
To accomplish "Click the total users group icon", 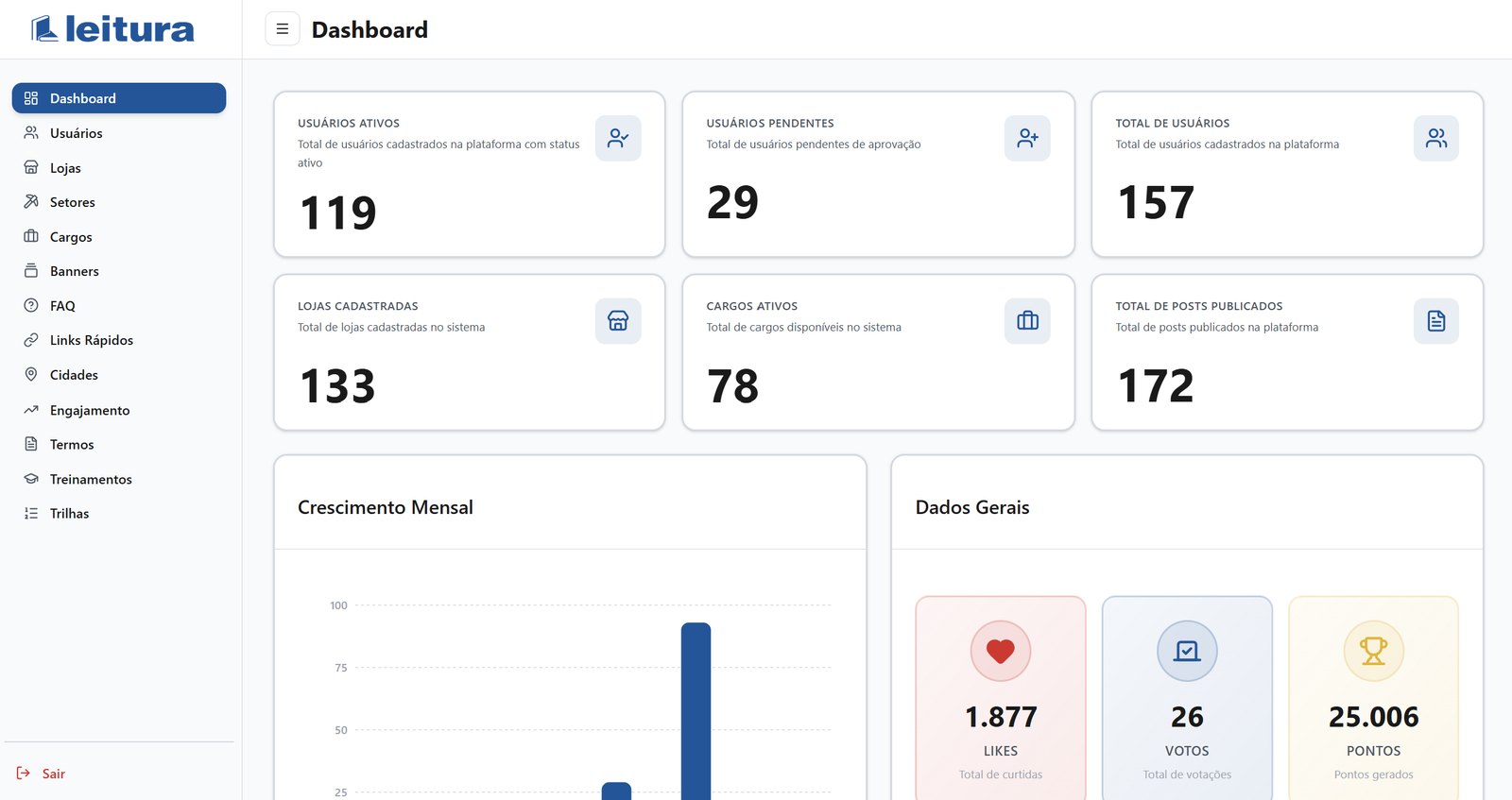I will coord(1436,138).
